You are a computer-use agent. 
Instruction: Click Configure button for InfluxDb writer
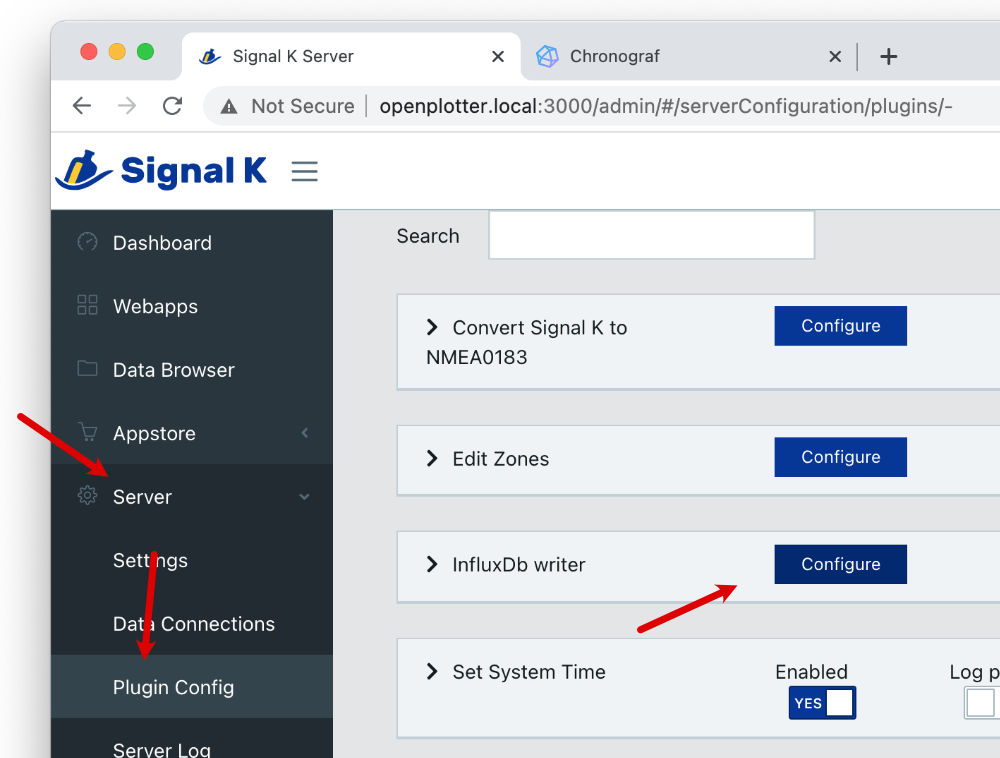click(840, 564)
